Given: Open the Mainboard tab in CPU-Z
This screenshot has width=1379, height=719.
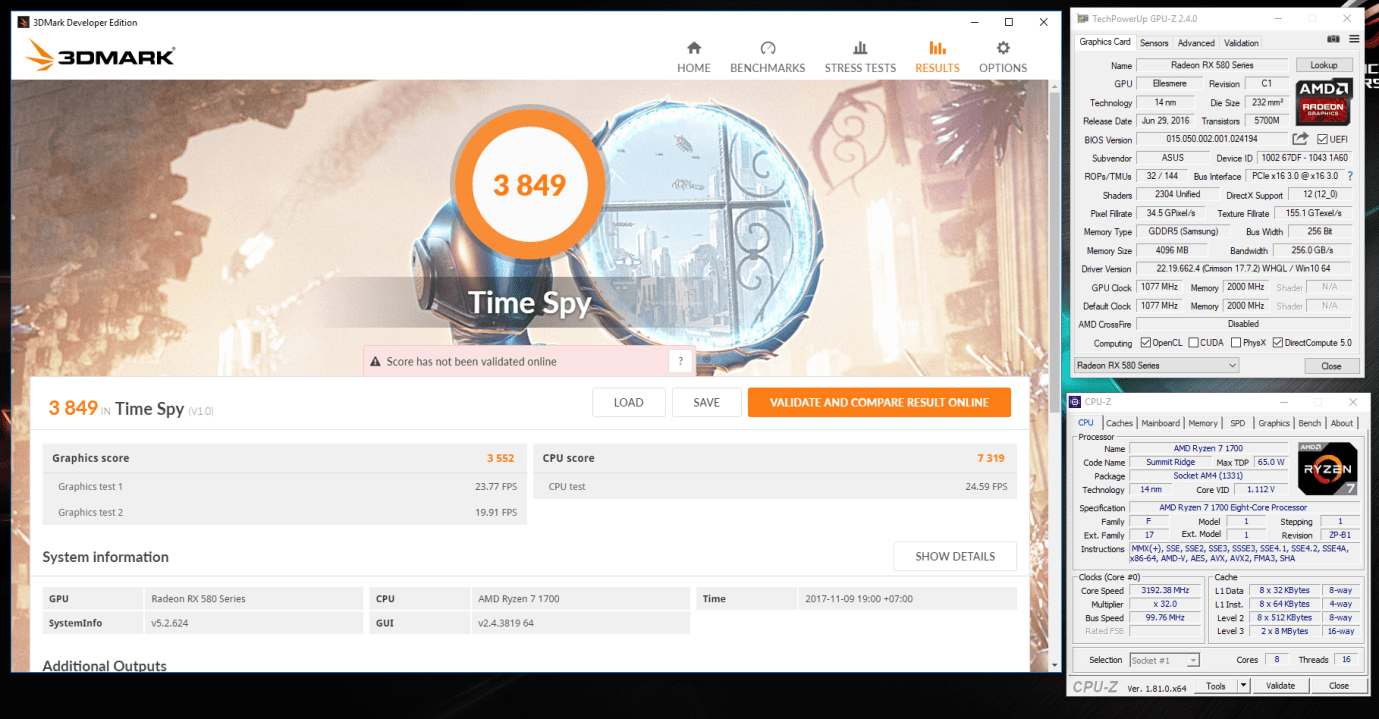Looking at the screenshot, I should click(x=1160, y=423).
